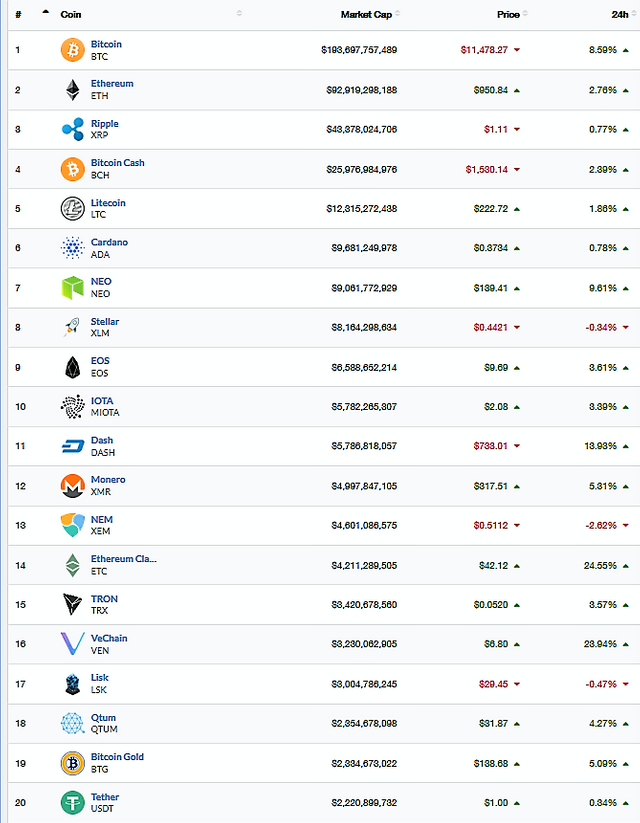Open the Qtum coin link
Viewport: 640px width, 823px height.
103,718
